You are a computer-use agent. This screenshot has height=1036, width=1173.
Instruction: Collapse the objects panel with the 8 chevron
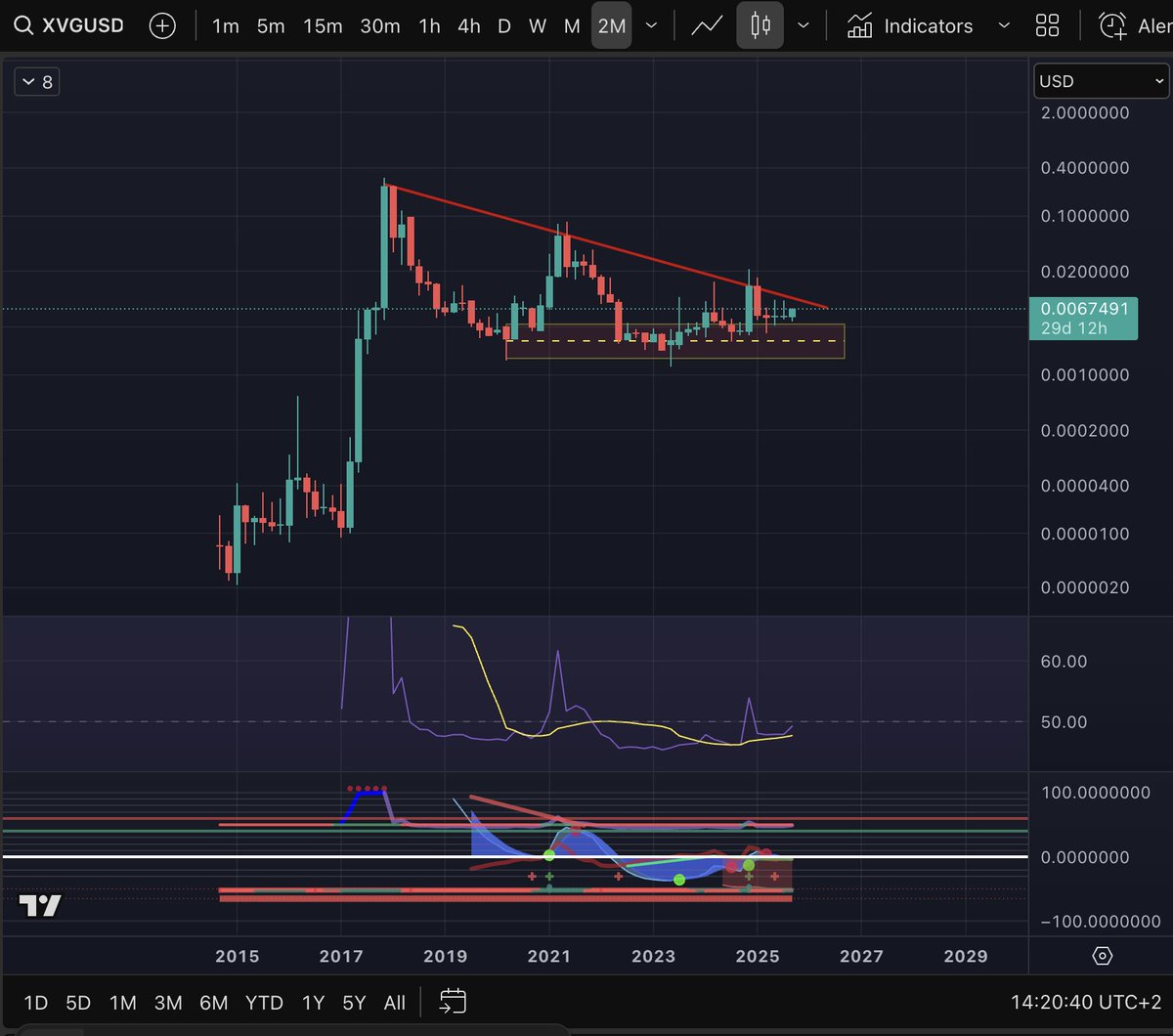[x=36, y=81]
